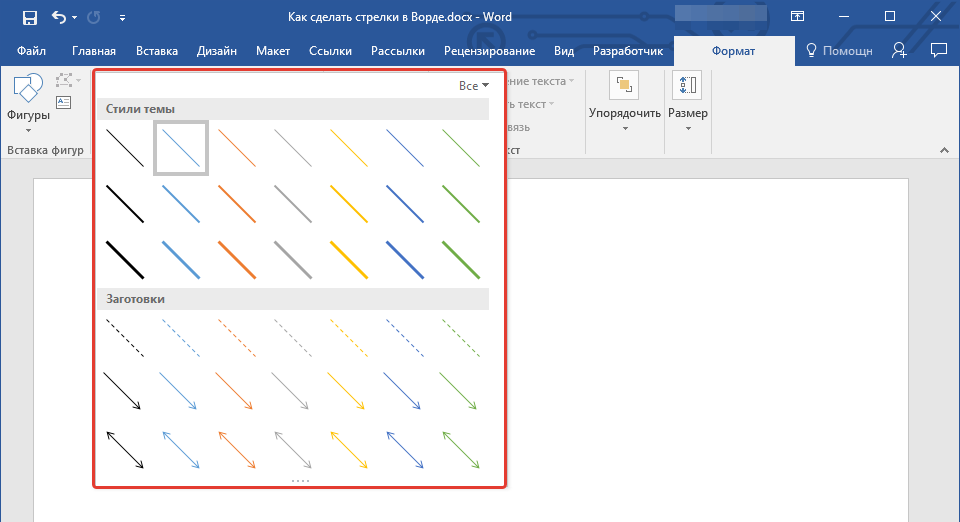Click the Undo arrow icon
The height and width of the screenshot is (522, 960).
tap(58, 17)
